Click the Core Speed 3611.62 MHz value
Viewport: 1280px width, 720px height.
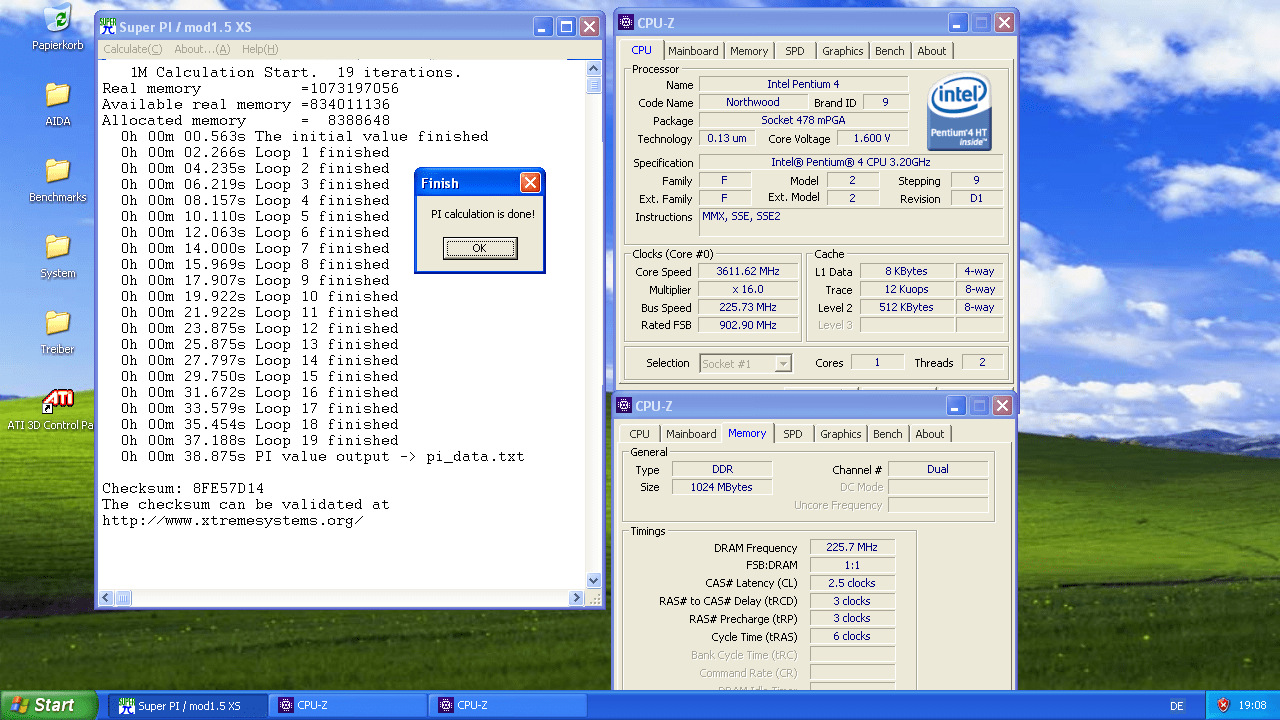click(x=747, y=272)
